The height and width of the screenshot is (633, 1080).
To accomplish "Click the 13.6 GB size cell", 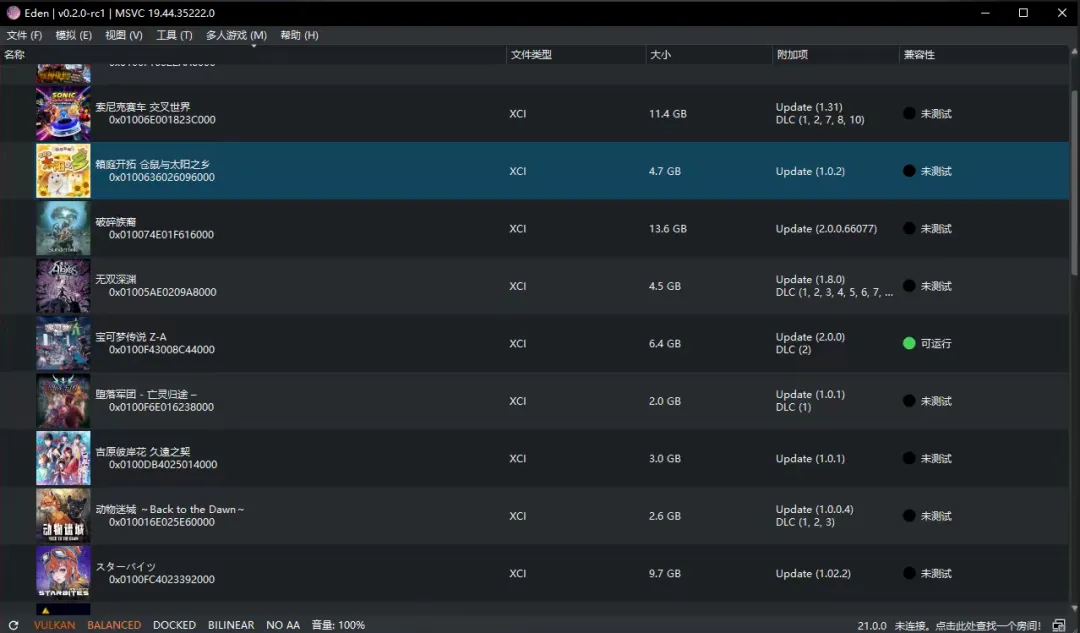I will (x=667, y=229).
